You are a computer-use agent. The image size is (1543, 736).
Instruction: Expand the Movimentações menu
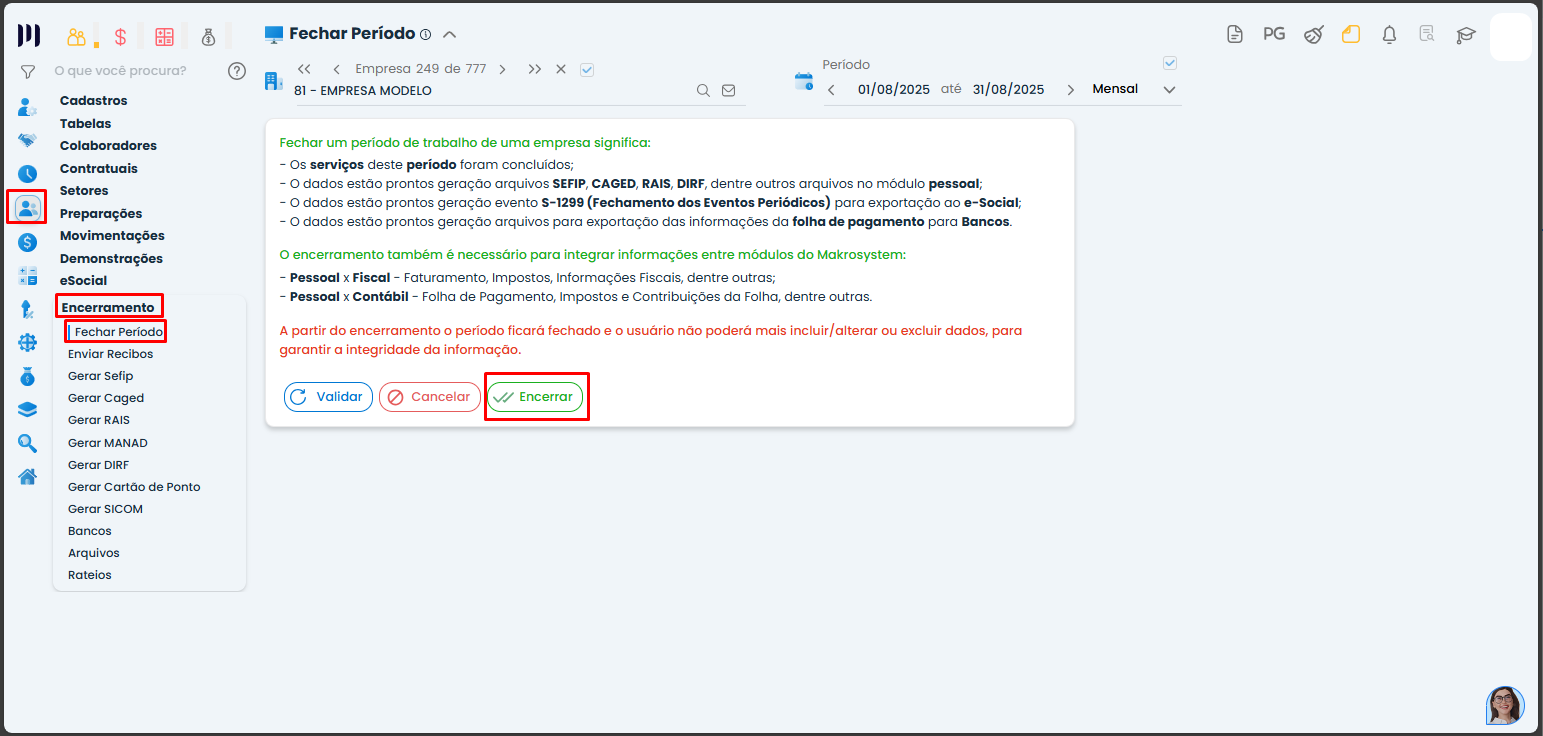[x=112, y=235]
